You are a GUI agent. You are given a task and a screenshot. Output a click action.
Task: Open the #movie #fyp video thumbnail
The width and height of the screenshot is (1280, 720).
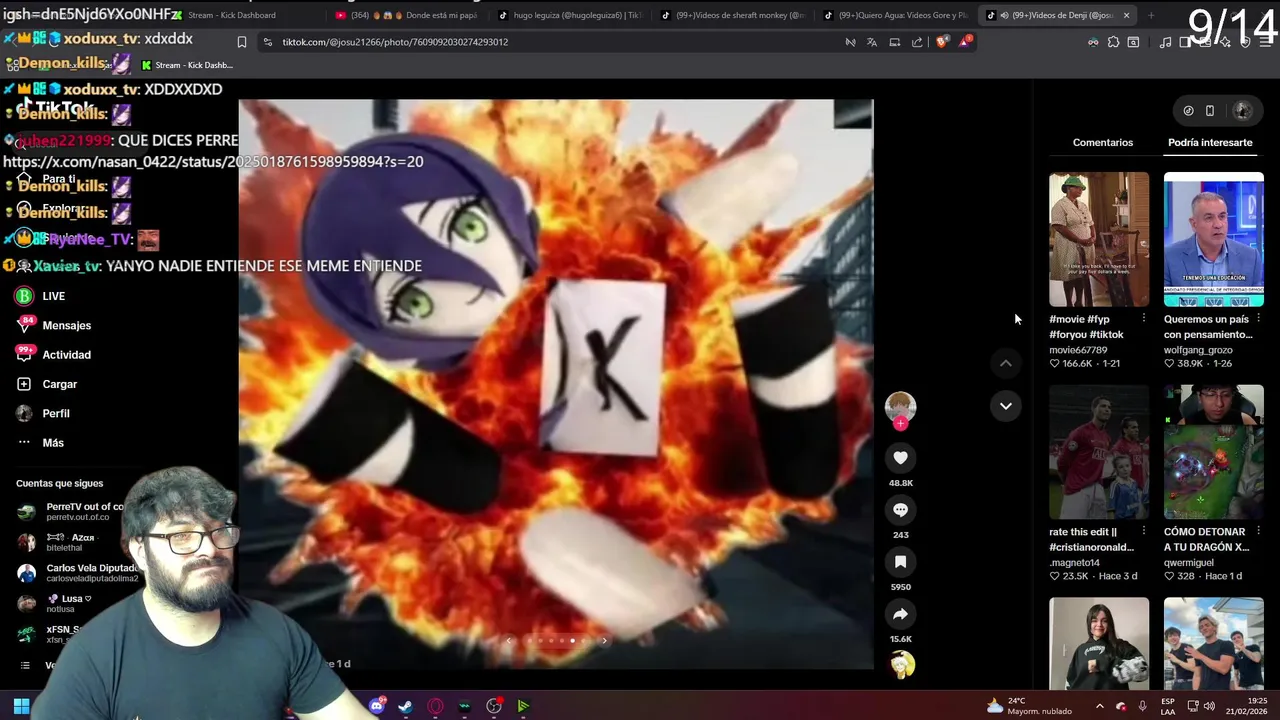click(1099, 239)
